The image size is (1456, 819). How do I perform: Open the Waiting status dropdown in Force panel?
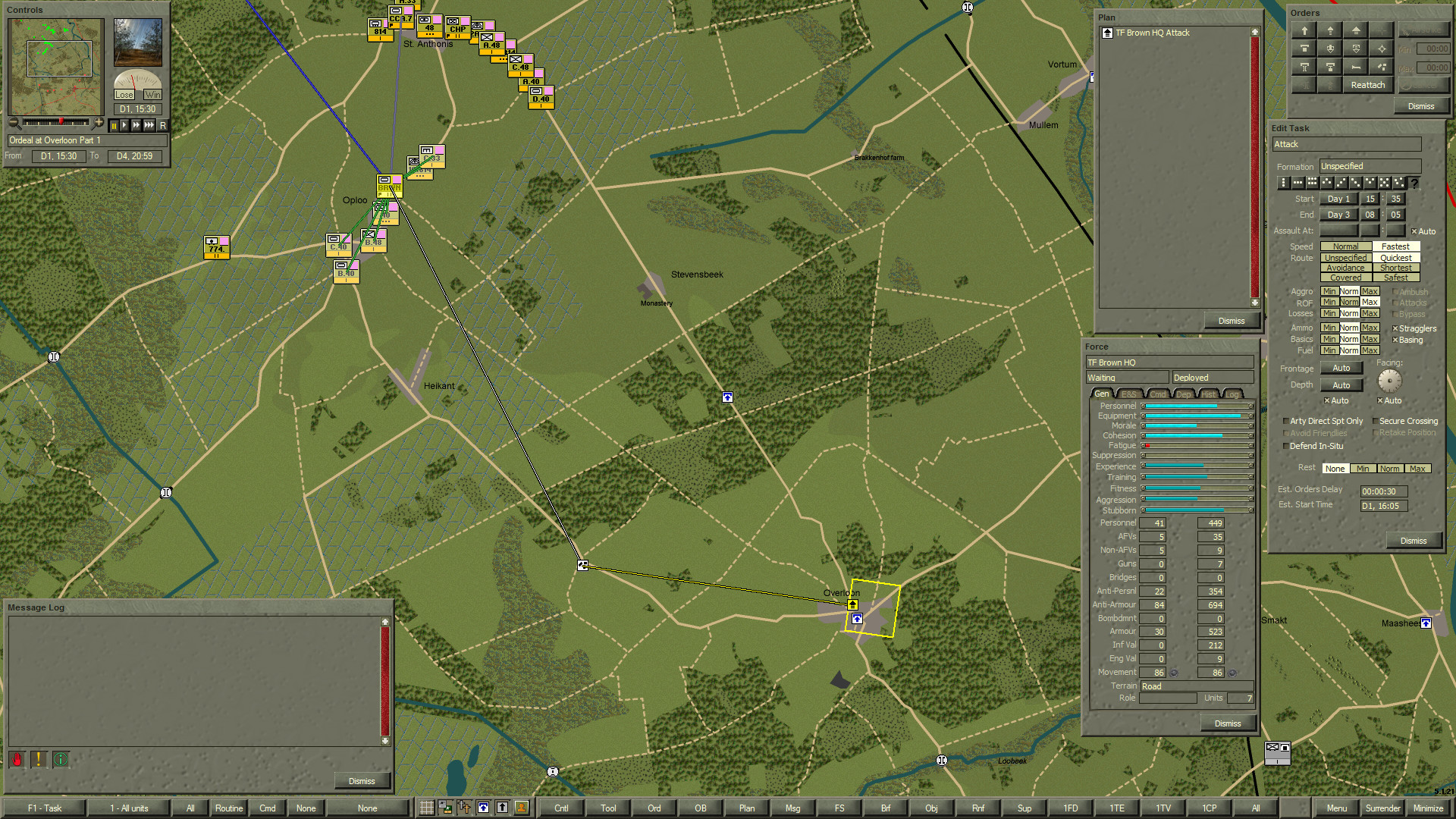[x=1126, y=377]
